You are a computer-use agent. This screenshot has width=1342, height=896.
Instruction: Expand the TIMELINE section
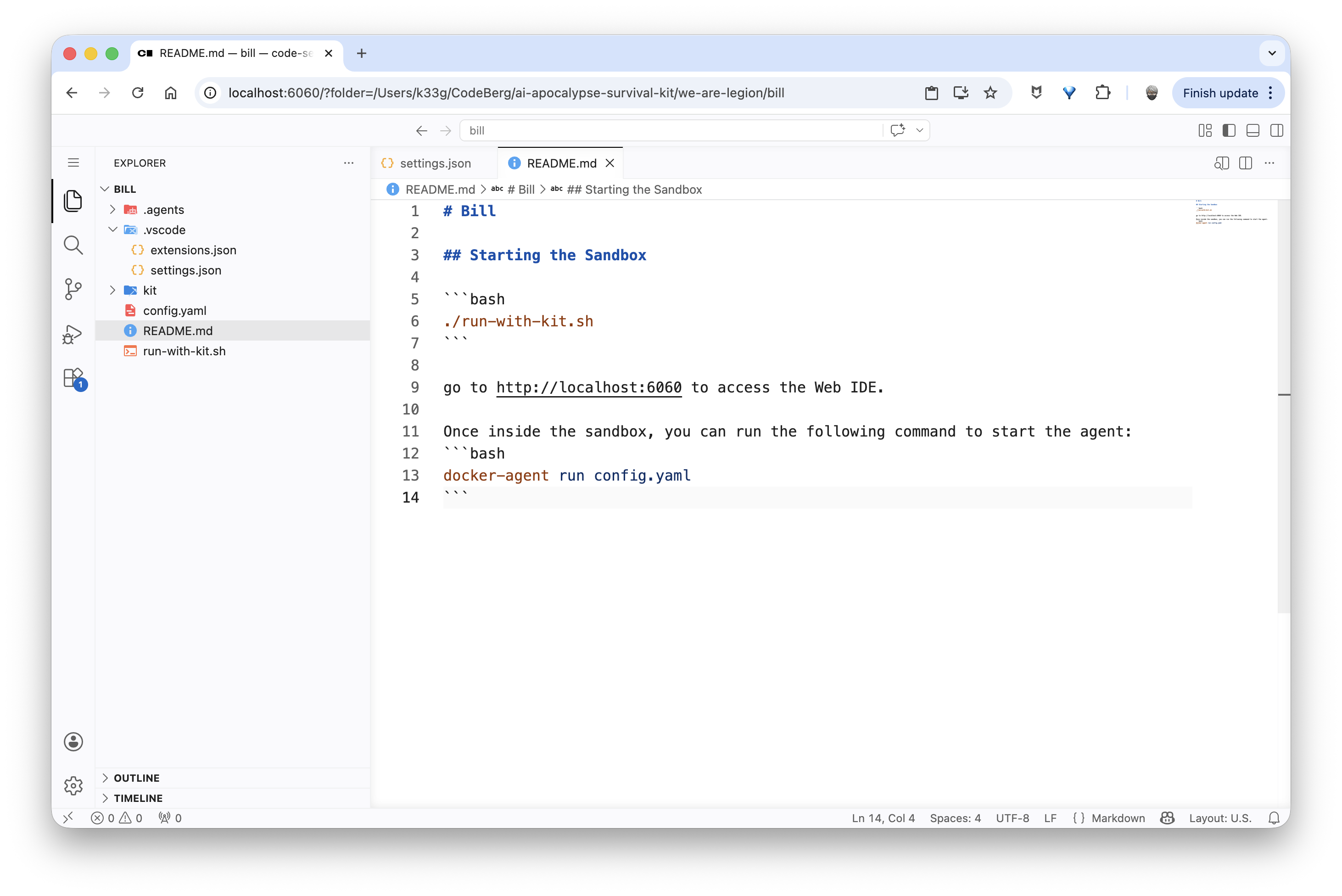point(233,798)
